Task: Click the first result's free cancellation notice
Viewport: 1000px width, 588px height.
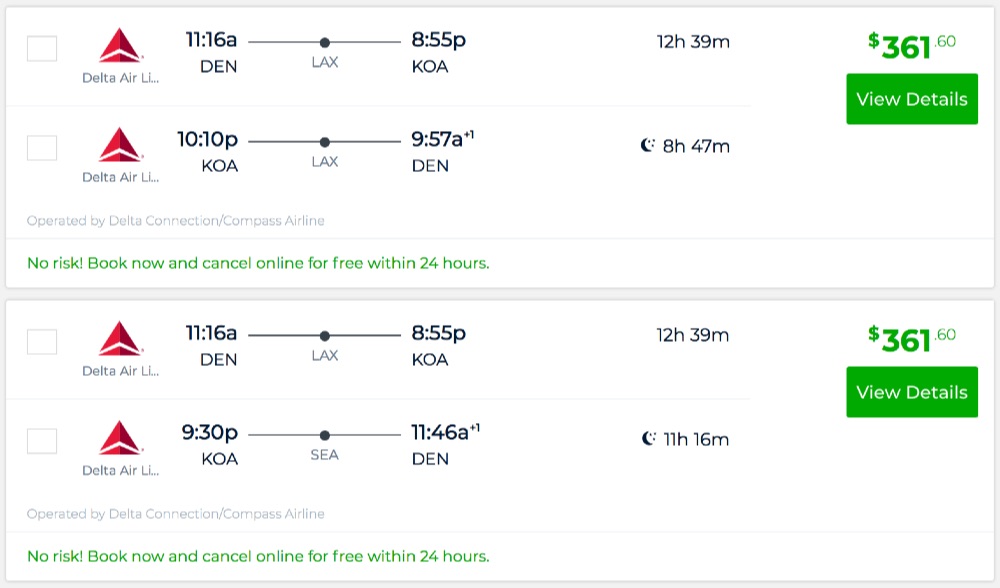Action: (258, 264)
